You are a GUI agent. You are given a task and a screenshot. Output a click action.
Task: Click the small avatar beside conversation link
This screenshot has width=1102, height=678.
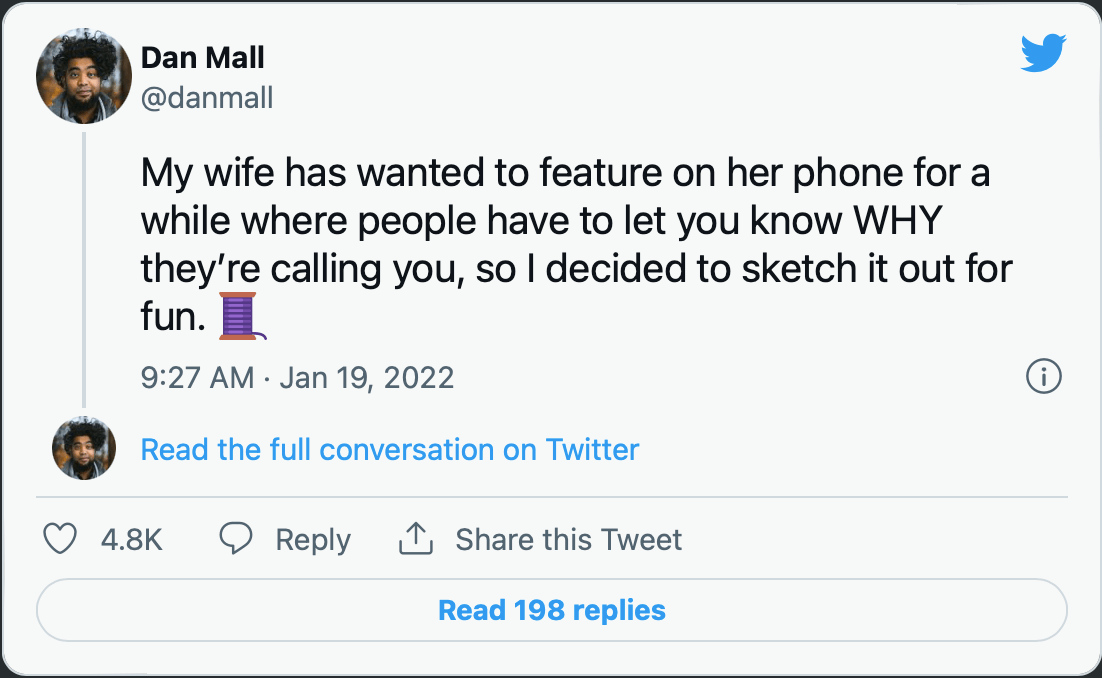[x=84, y=448]
